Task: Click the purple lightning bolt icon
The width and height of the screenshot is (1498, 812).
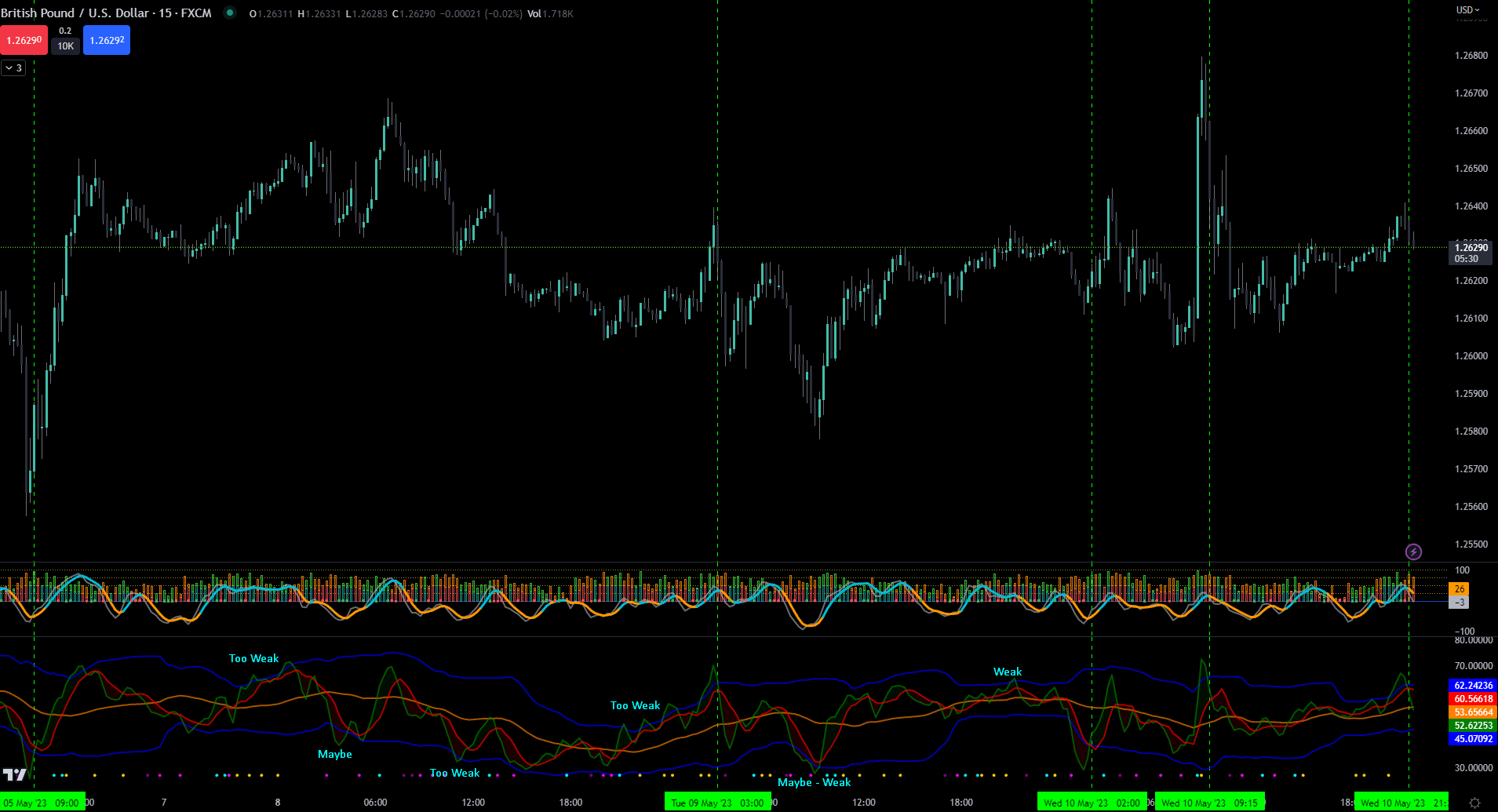Action: tap(1413, 552)
